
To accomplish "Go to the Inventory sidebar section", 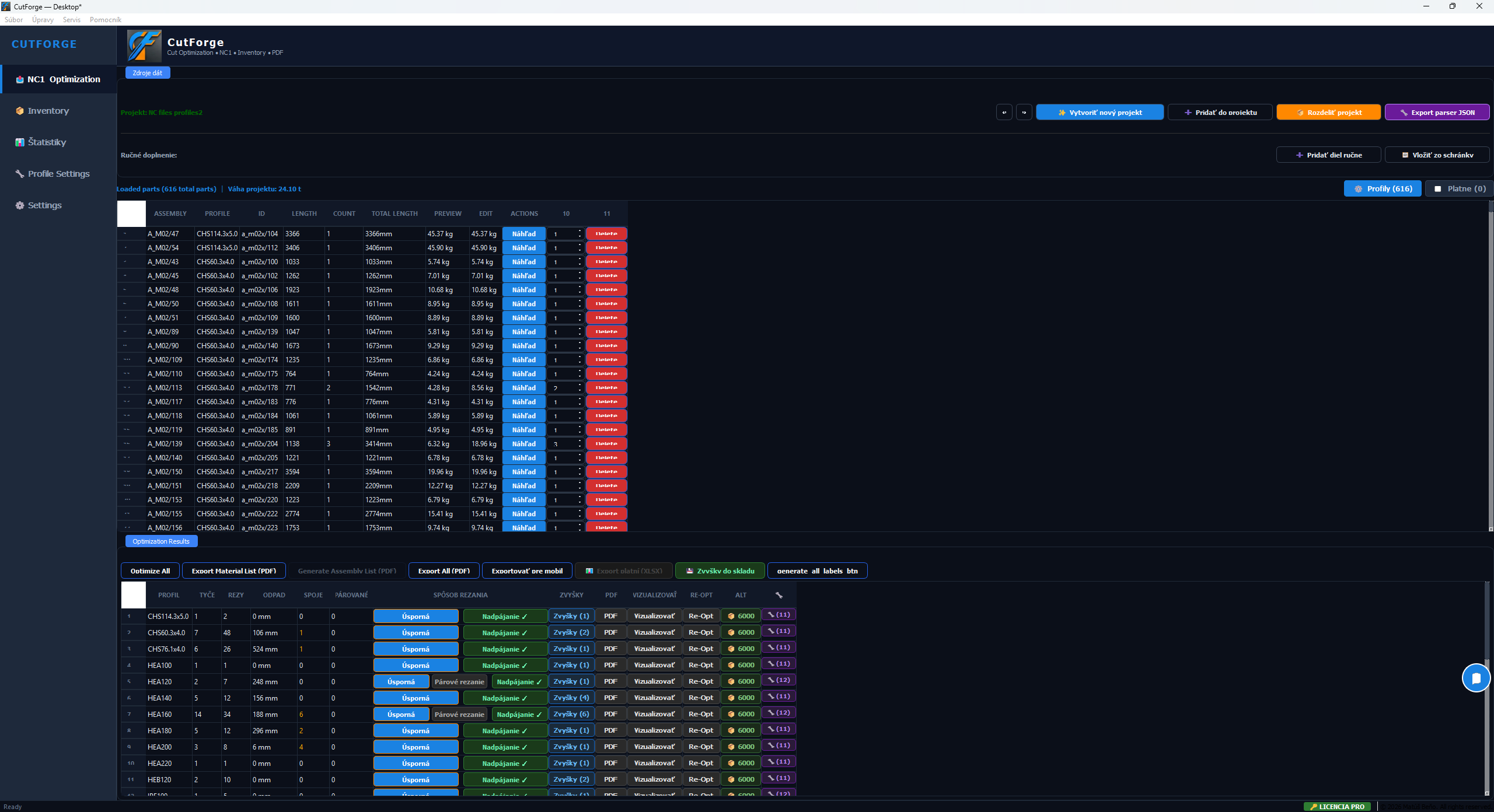I will [58, 111].
